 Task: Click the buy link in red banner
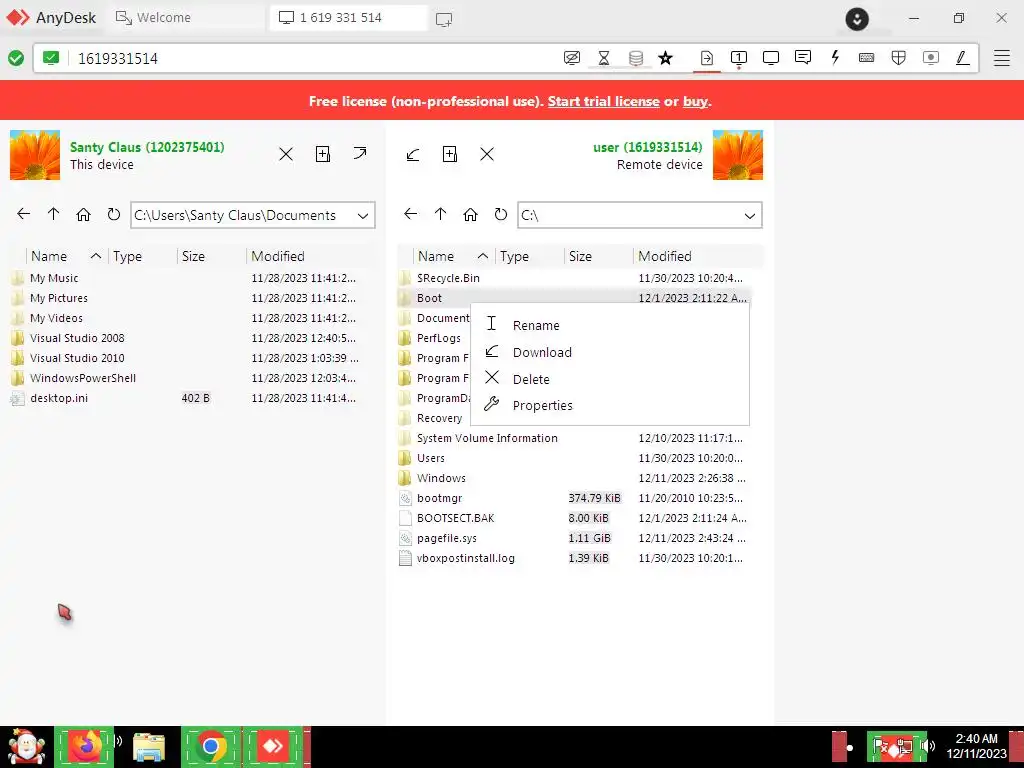696,101
